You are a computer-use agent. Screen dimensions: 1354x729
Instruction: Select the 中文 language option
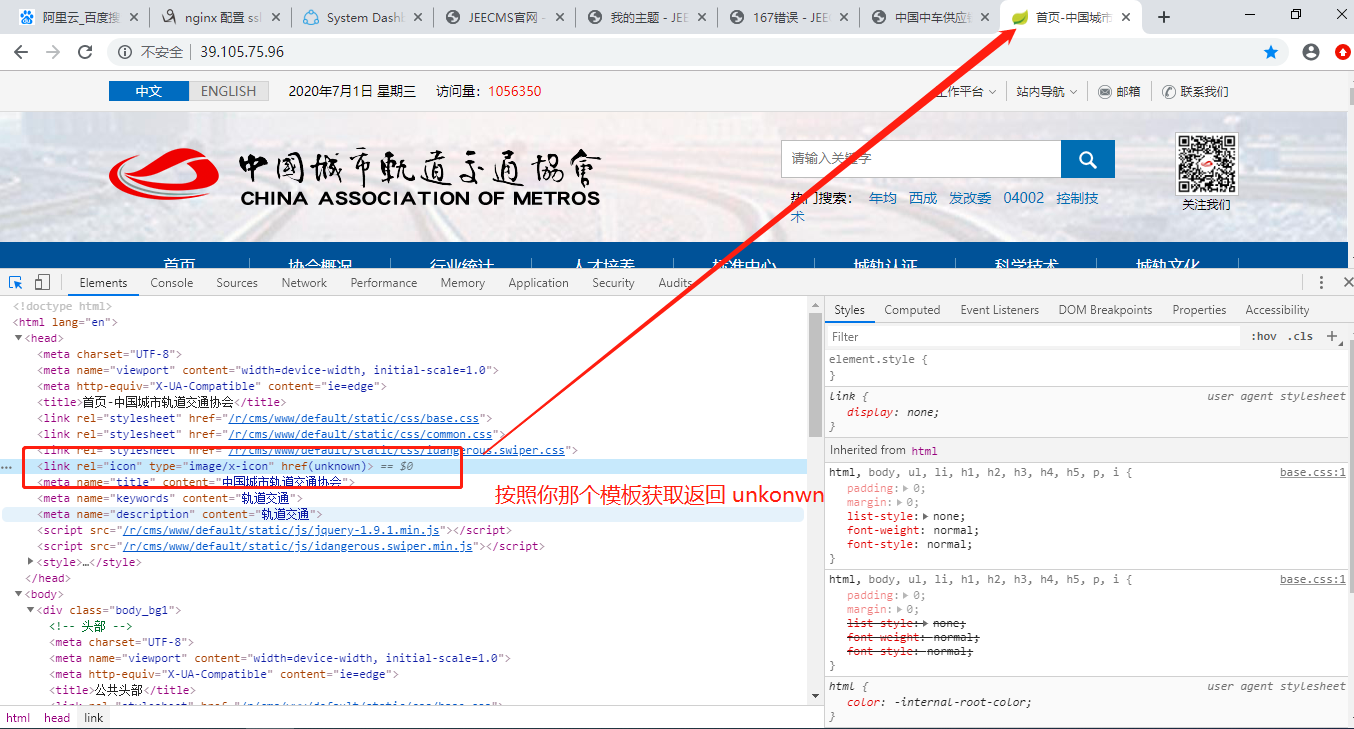tap(149, 91)
